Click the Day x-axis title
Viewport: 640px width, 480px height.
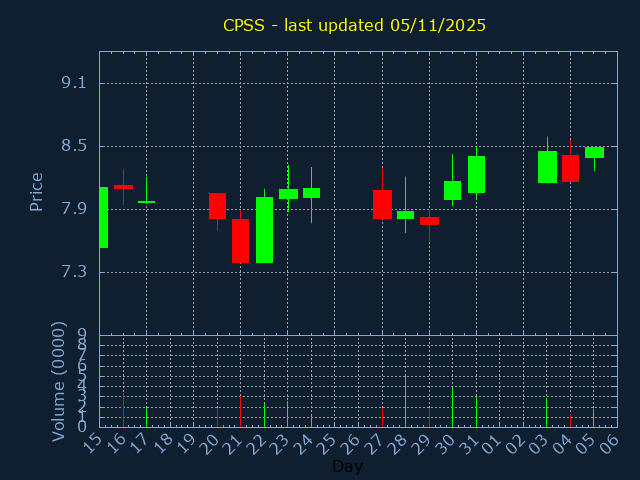[x=347, y=466]
